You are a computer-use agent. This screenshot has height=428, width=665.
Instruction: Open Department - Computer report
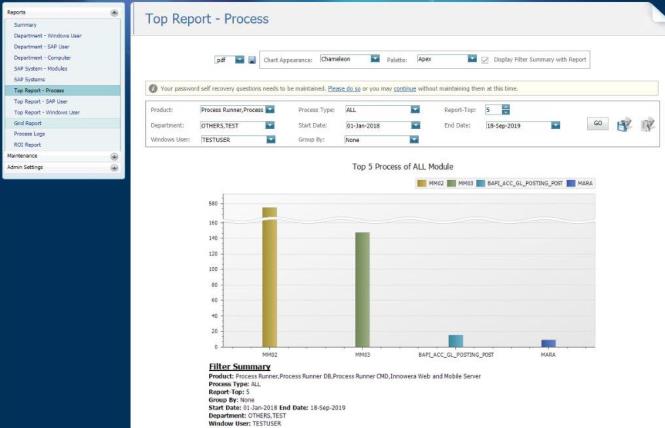tap(42, 58)
